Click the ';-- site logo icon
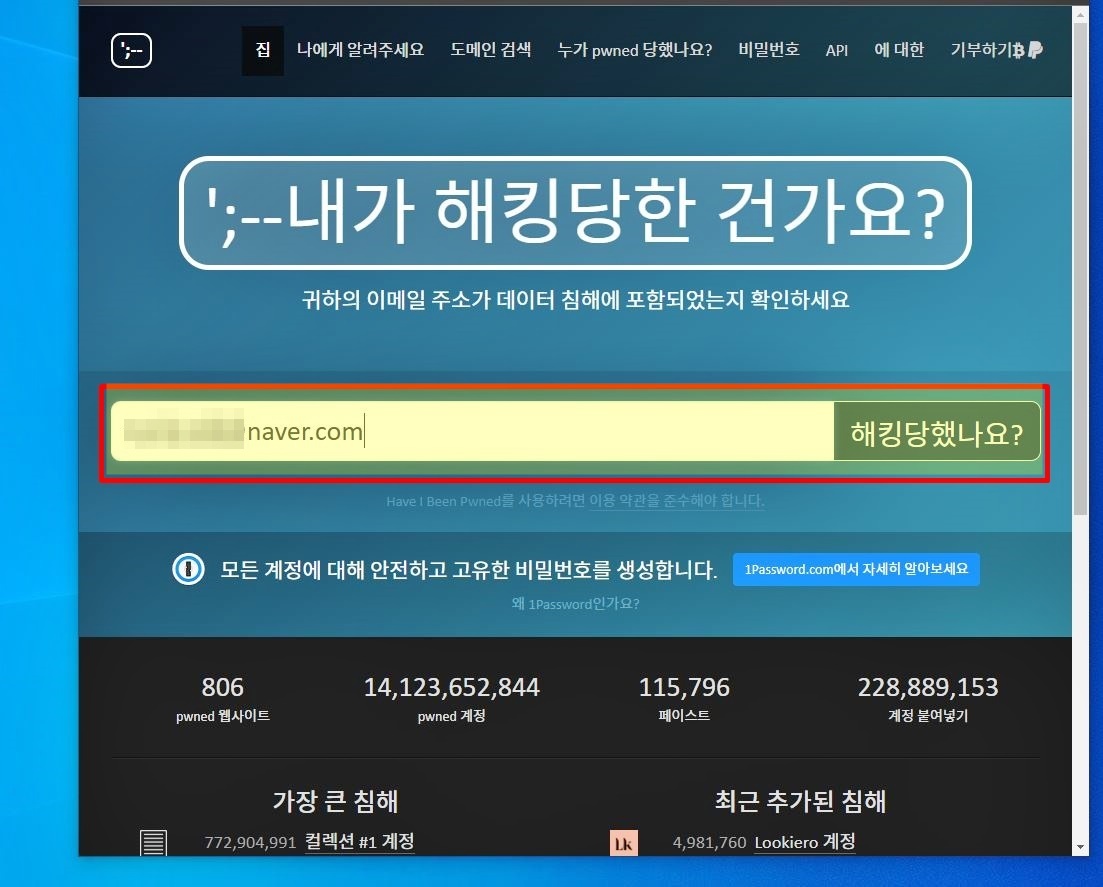Viewport: 1103px width, 887px height. click(x=131, y=51)
